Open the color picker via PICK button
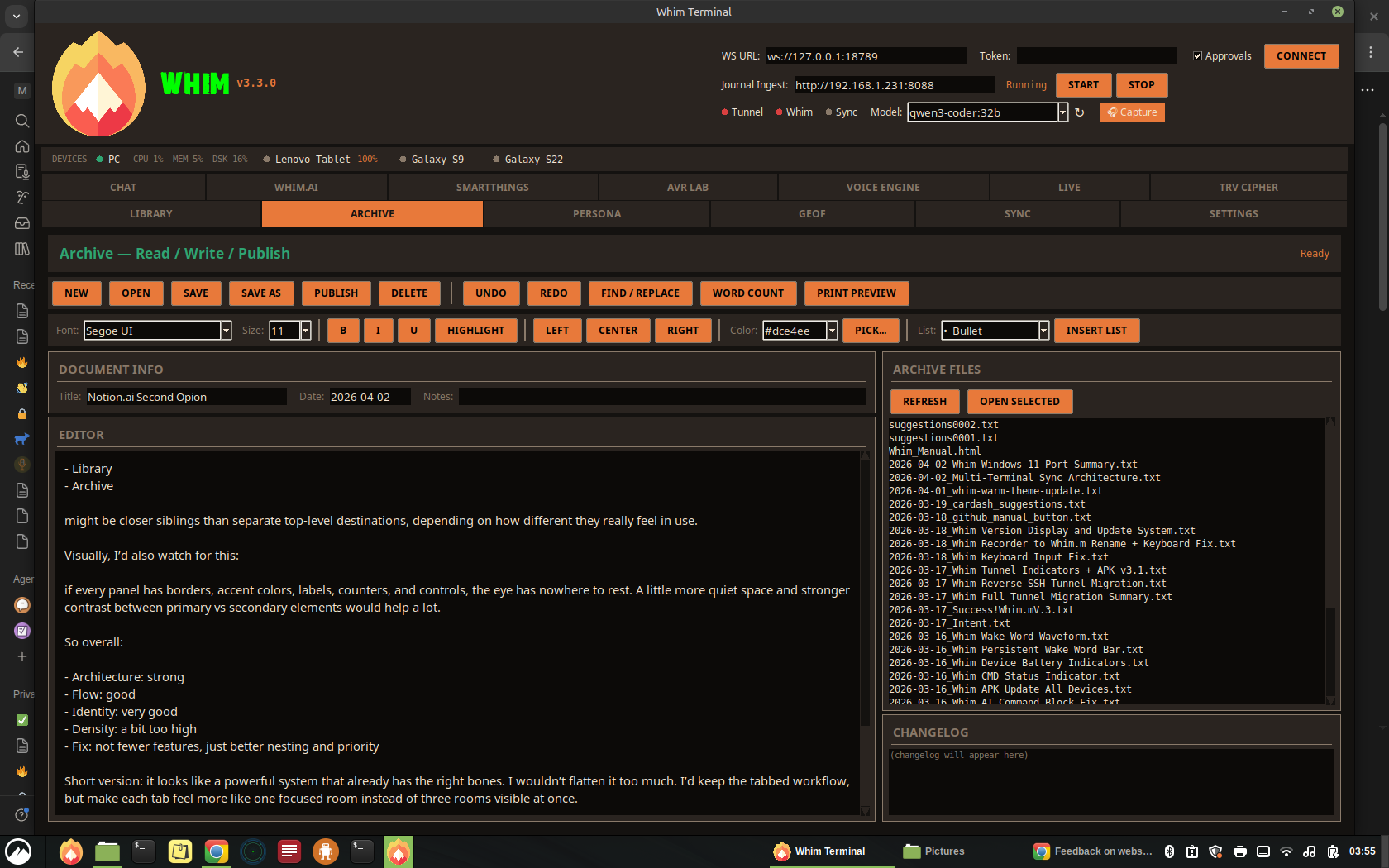 pos(870,330)
